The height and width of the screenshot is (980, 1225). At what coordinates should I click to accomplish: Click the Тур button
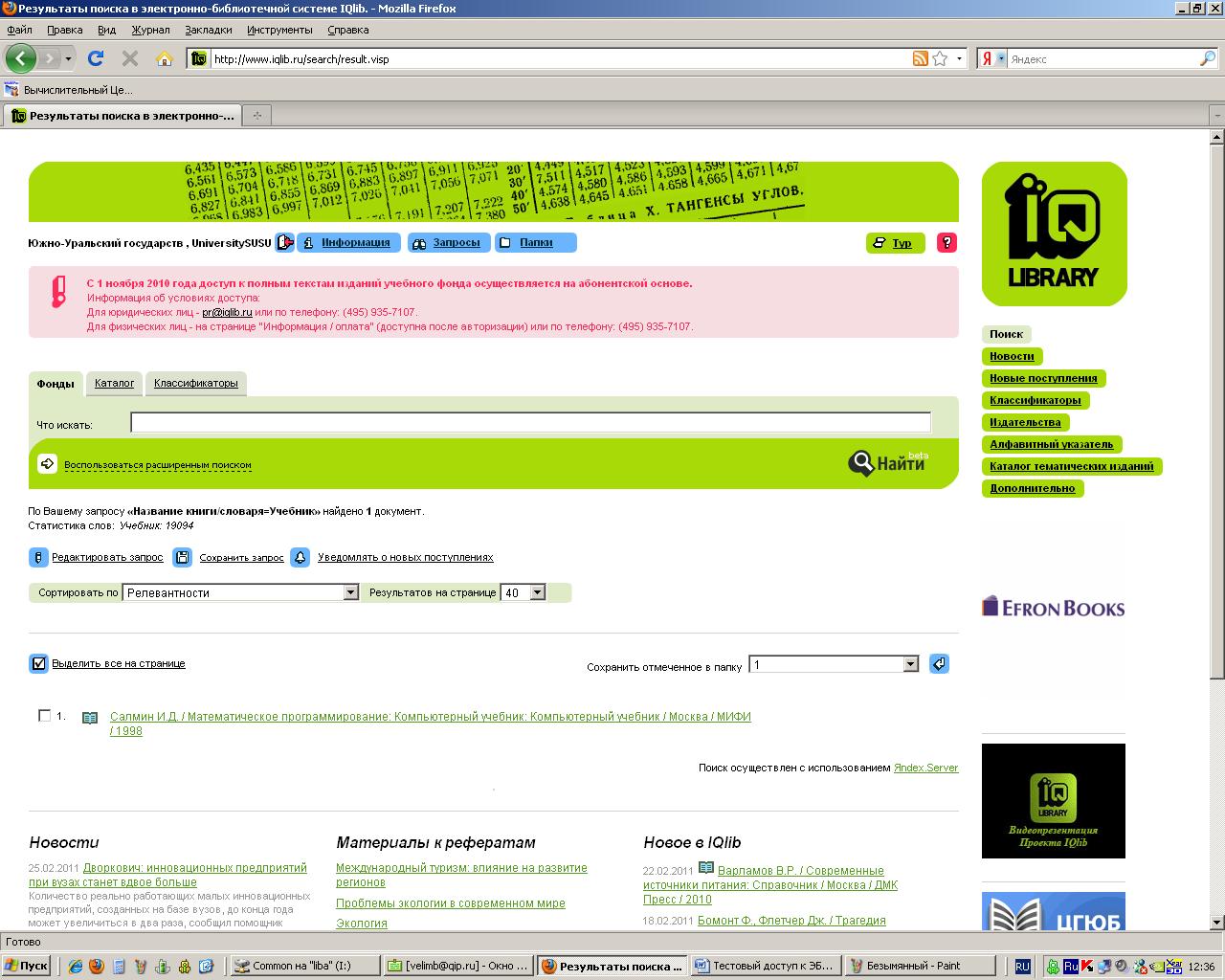click(895, 243)
